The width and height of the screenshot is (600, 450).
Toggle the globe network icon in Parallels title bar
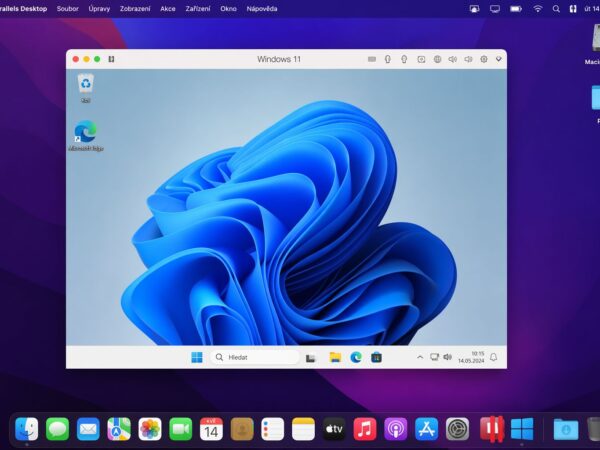pyautogui.click(x=437, y=59)
